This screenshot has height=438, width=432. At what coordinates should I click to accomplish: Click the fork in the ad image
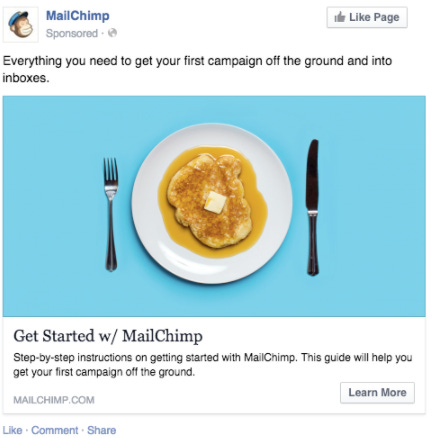coord(111,214)
